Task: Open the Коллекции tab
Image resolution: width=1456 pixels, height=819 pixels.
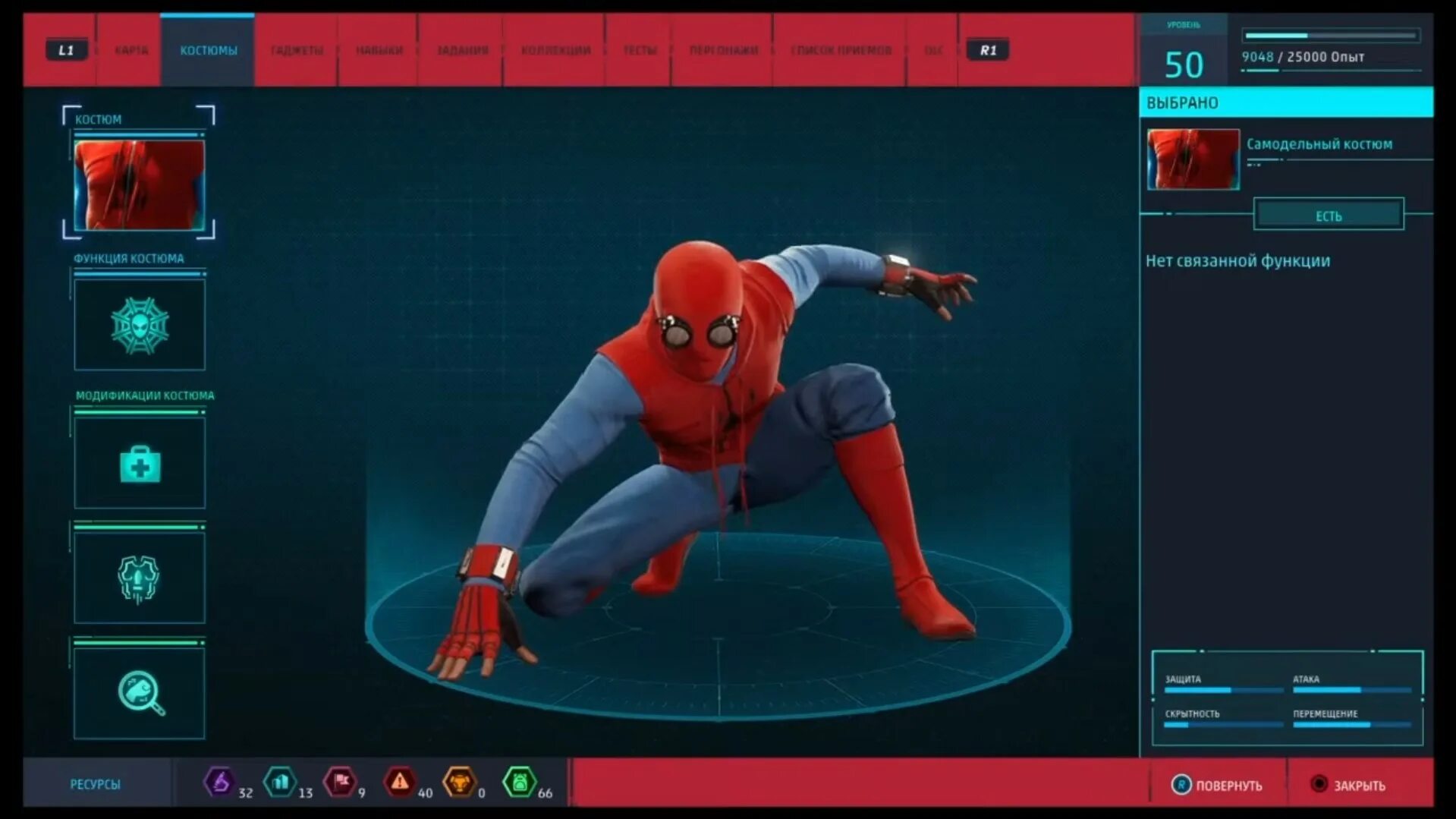Action: pos(555,50)
